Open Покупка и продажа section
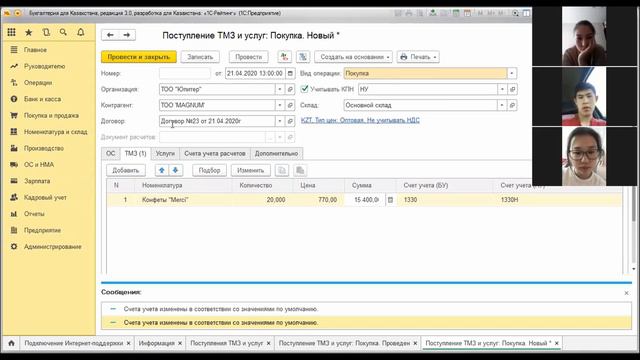This screenshot has width=640, height=360. [x=51, y=116]
